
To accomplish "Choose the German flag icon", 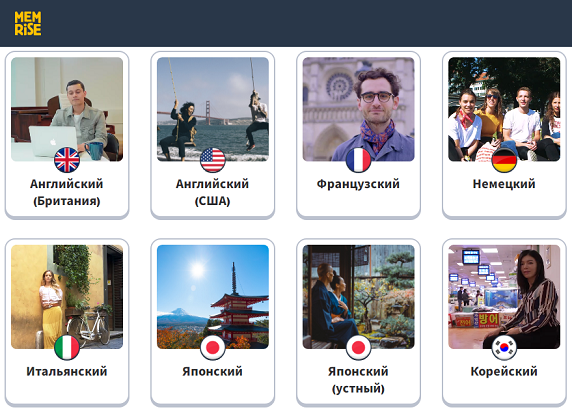I will (x=504, y=160).
